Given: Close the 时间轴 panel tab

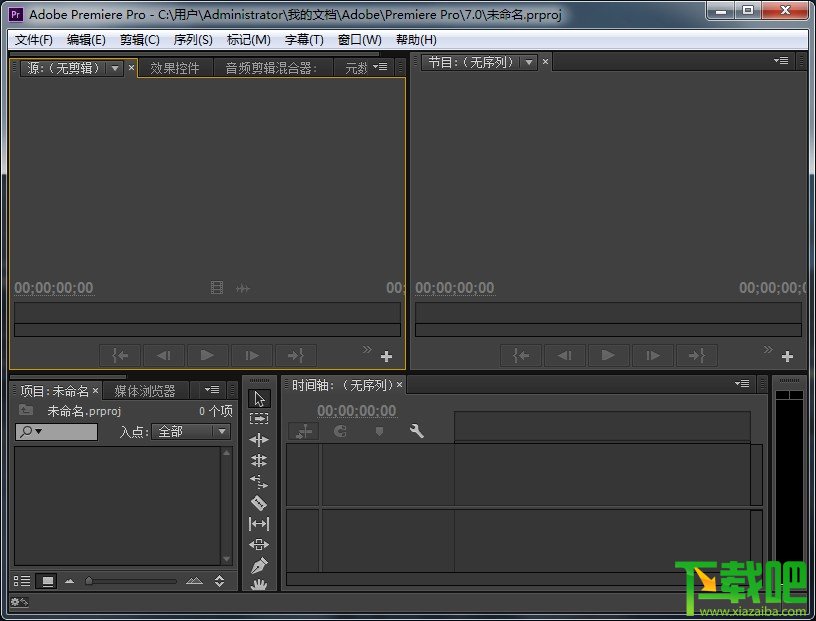Looking at the screenshot, I should pyautogui.click(x=399, y=385).
